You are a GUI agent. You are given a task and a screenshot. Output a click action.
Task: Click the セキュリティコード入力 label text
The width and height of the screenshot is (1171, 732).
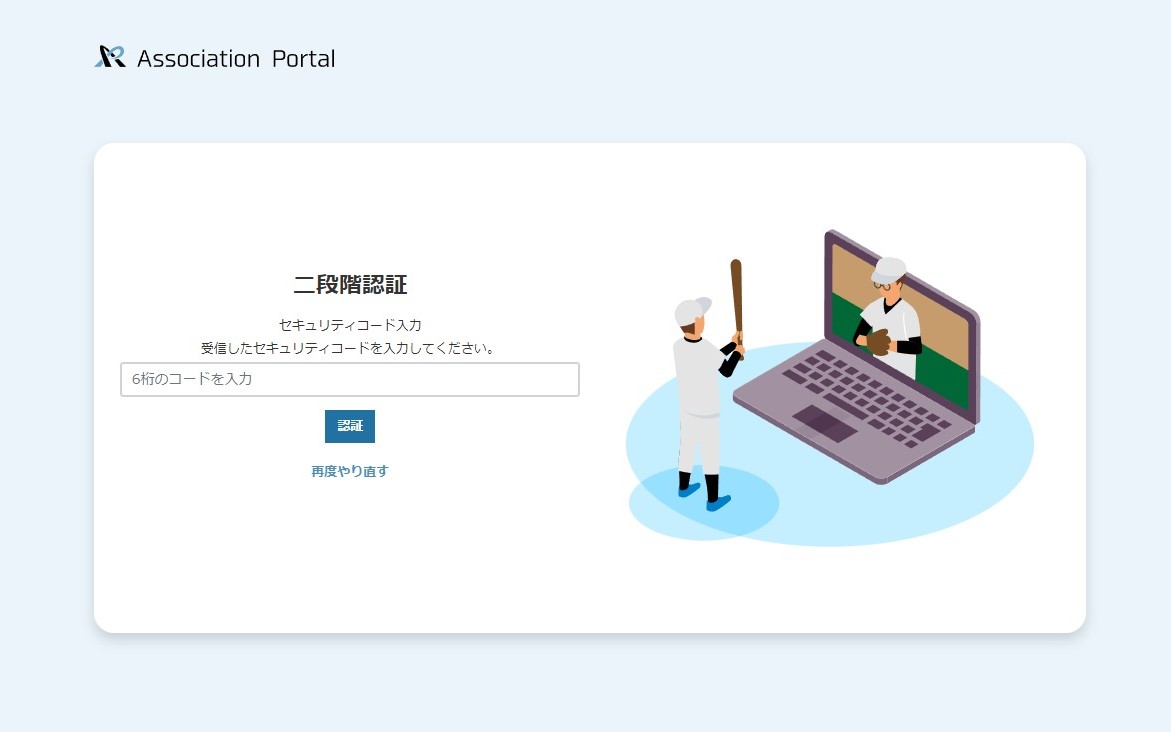(349, 325)
